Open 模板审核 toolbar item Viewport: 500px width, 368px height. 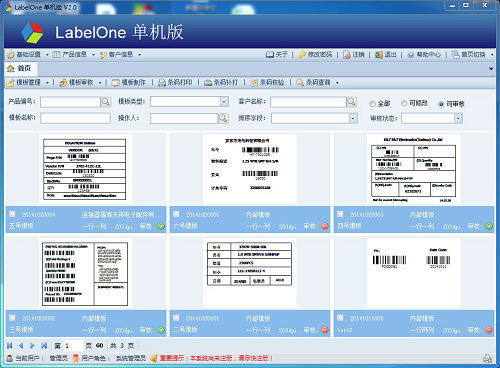[77, 82]
